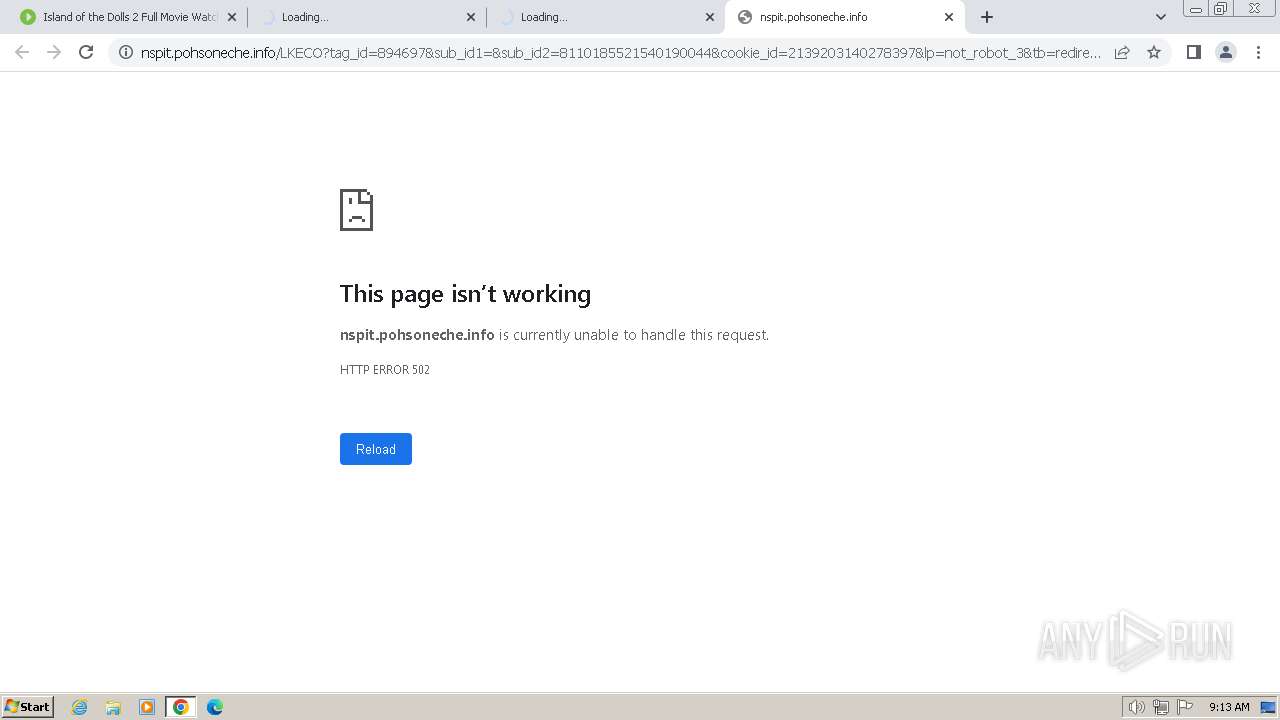Close the Island of the Dolls 2 tab
The height and width of the screenshot is (720, 1280).
pyautogui.click(x=232, y=17)
